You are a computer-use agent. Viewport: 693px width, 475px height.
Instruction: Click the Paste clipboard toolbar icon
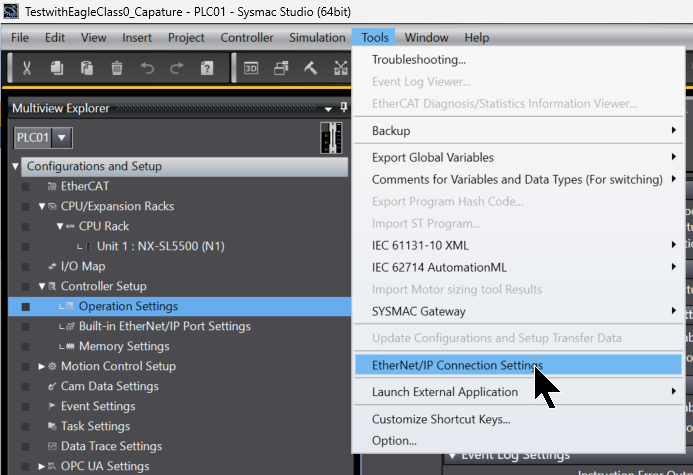[87, 68]
